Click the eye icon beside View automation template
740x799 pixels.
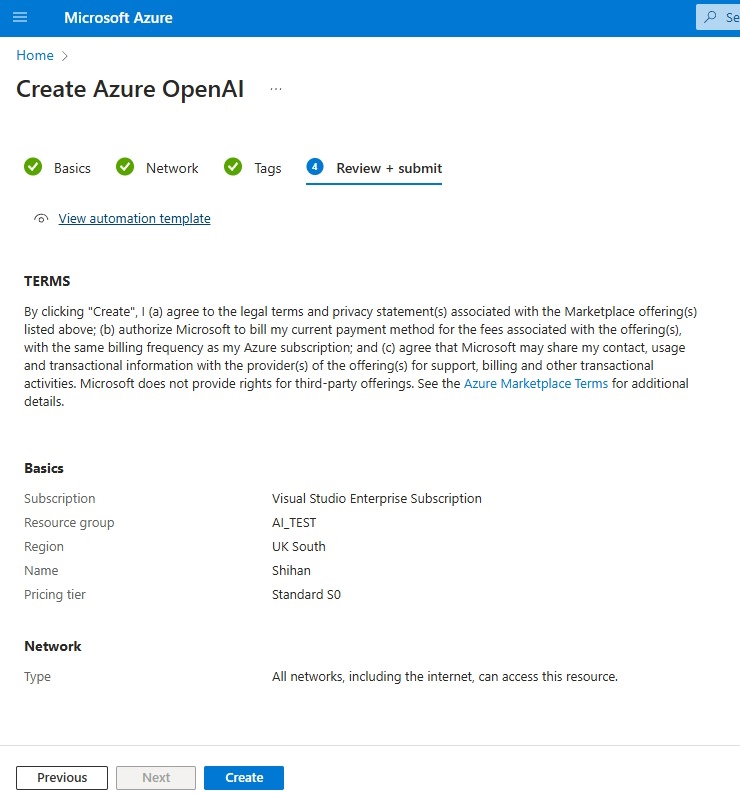point(41,219)
